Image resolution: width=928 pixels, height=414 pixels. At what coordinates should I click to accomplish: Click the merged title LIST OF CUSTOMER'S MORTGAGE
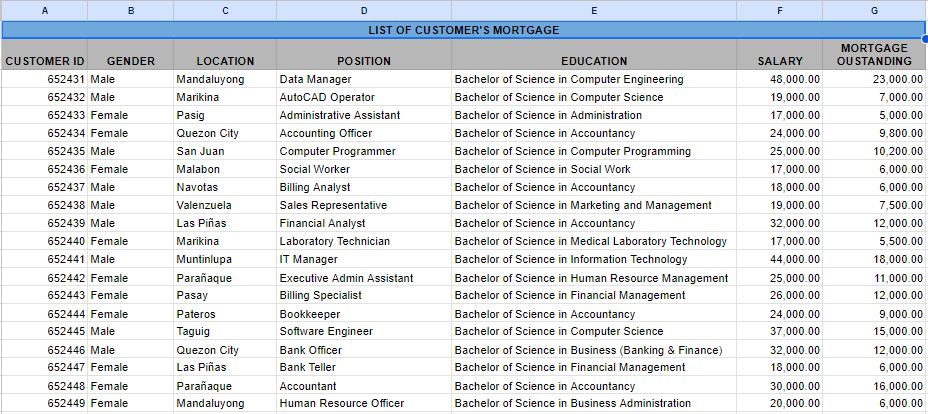click(463, 30)
